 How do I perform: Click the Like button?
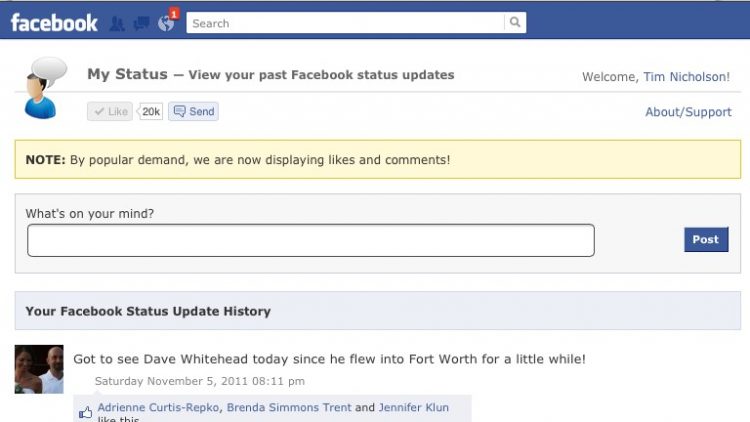click(110, 111)
